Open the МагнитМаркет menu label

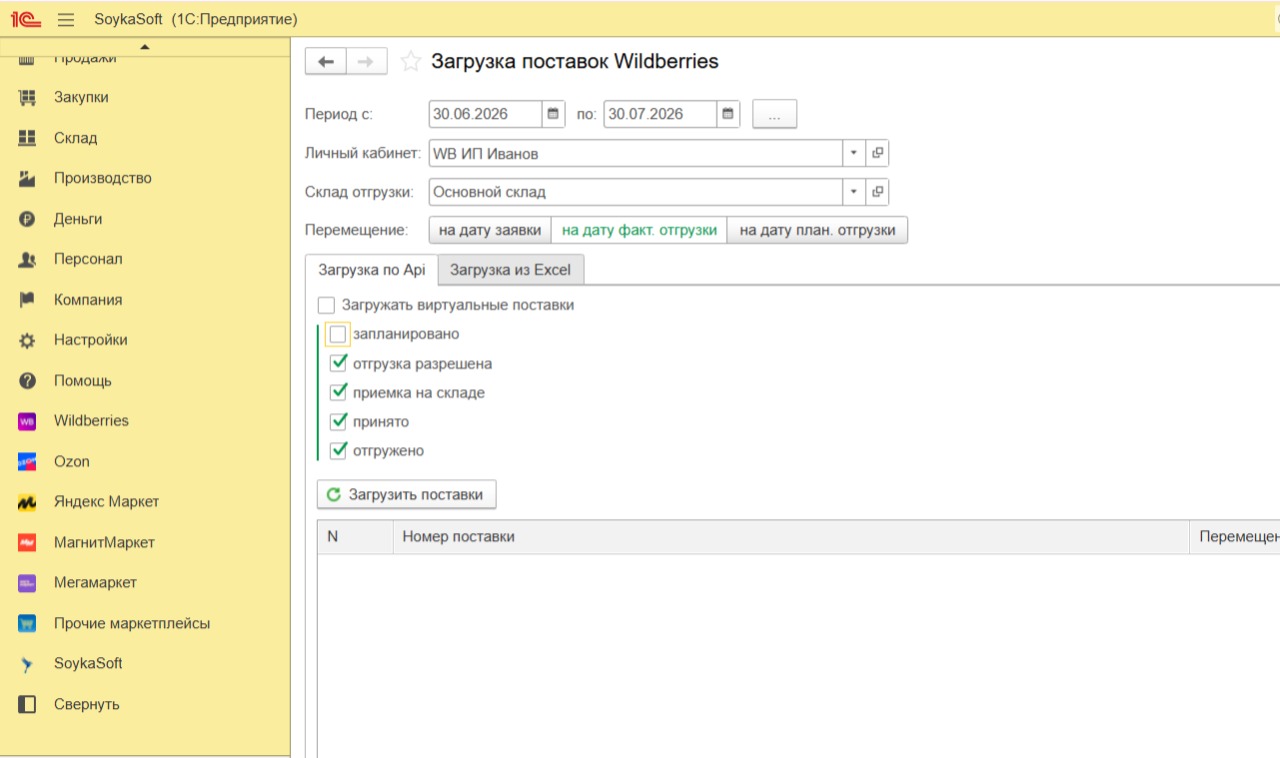(x=104, y=543)
